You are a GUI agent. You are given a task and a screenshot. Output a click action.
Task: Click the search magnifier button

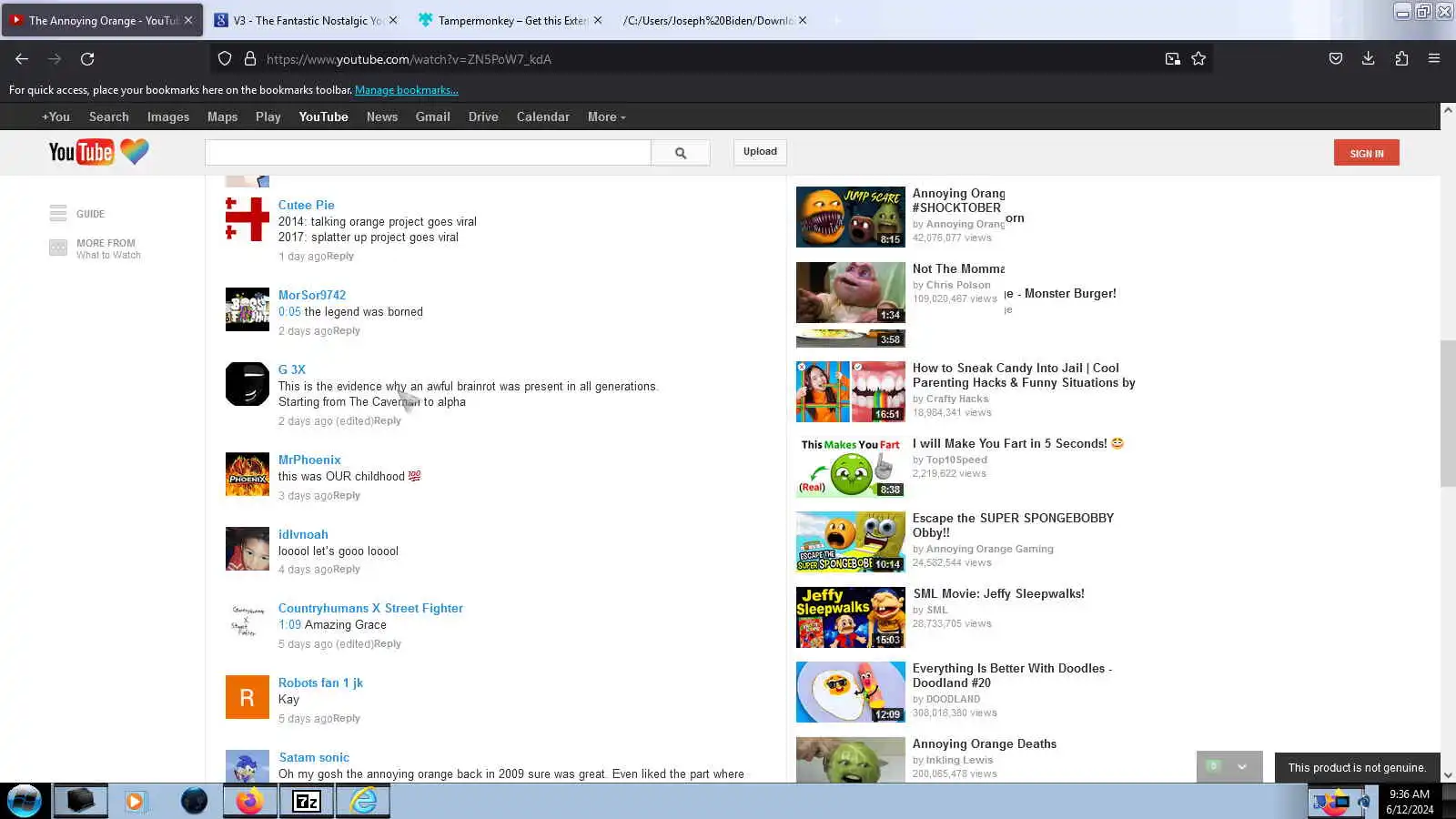pyautogui.click(x=681, y=153)
